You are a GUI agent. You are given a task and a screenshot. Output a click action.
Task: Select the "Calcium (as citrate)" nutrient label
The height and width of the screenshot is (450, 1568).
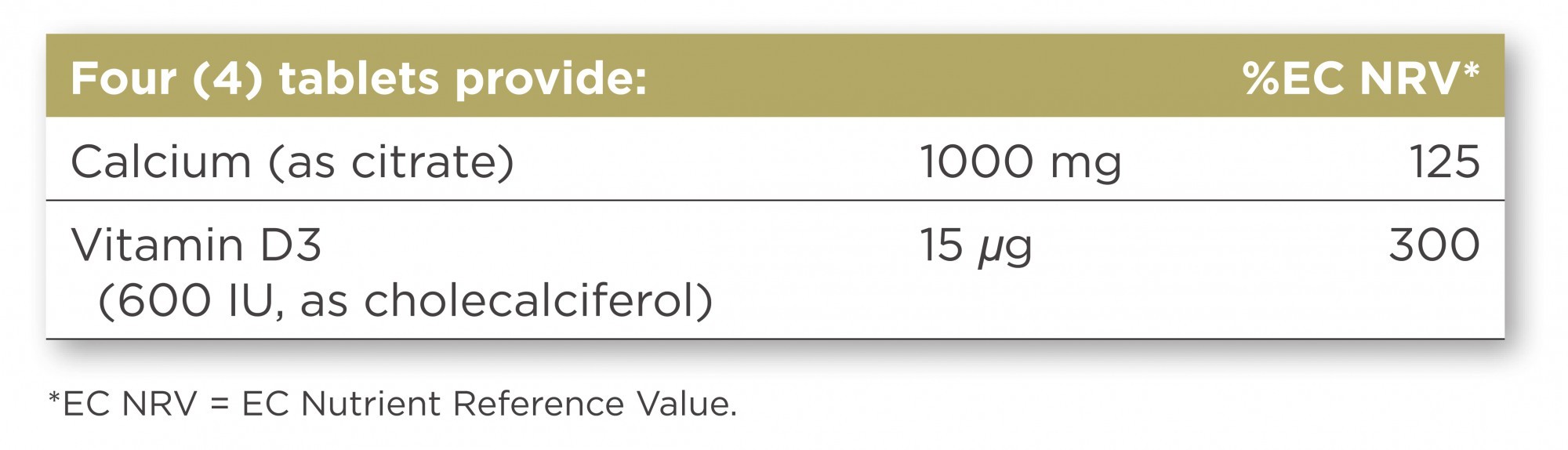point(292,162)
